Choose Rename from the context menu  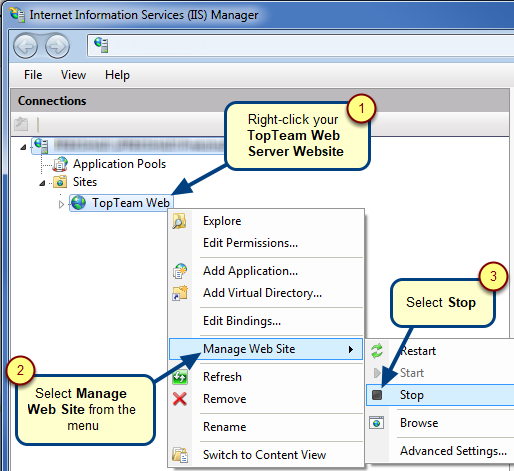coord(266,427)
